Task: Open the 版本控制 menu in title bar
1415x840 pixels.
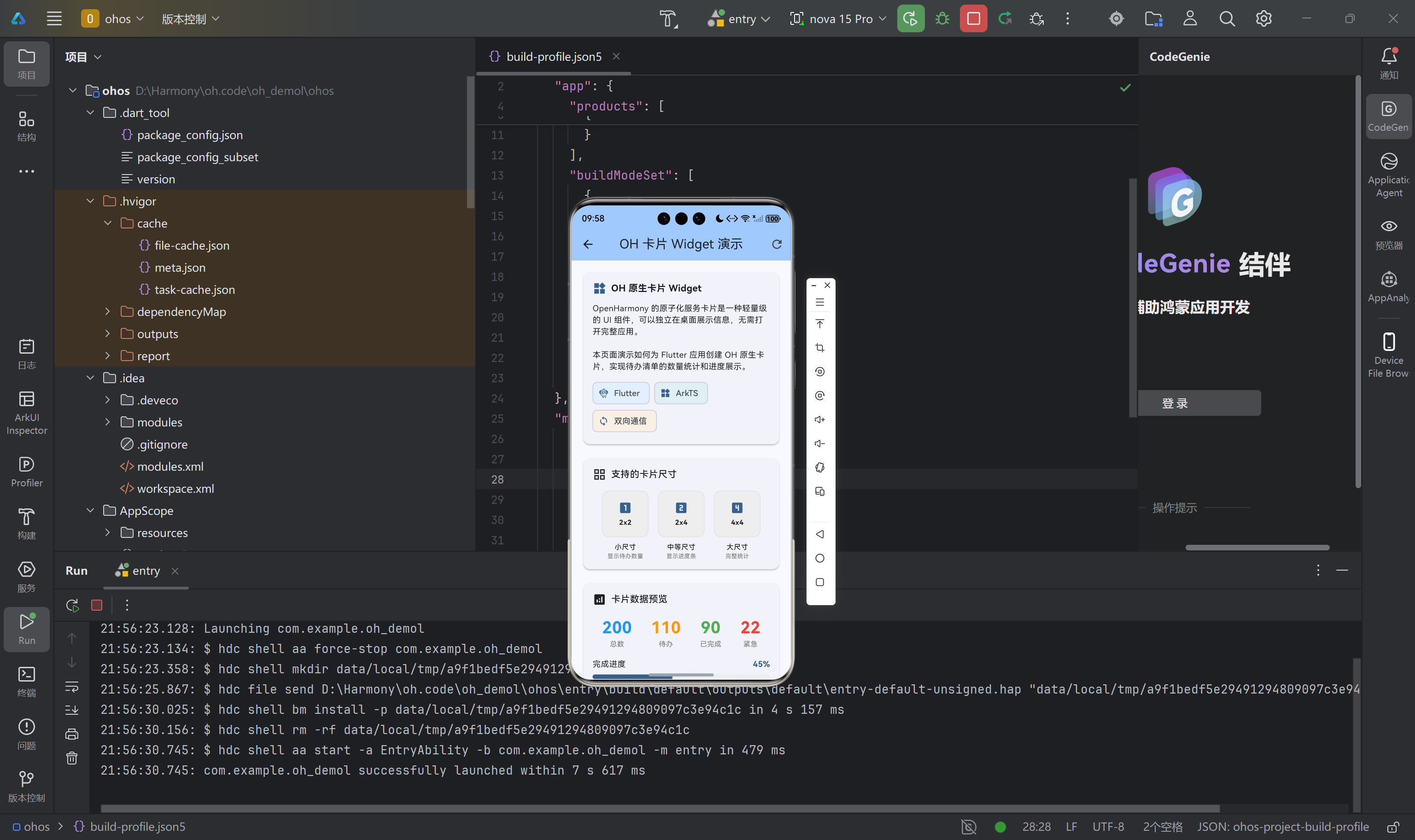Action: click(190, 19)
